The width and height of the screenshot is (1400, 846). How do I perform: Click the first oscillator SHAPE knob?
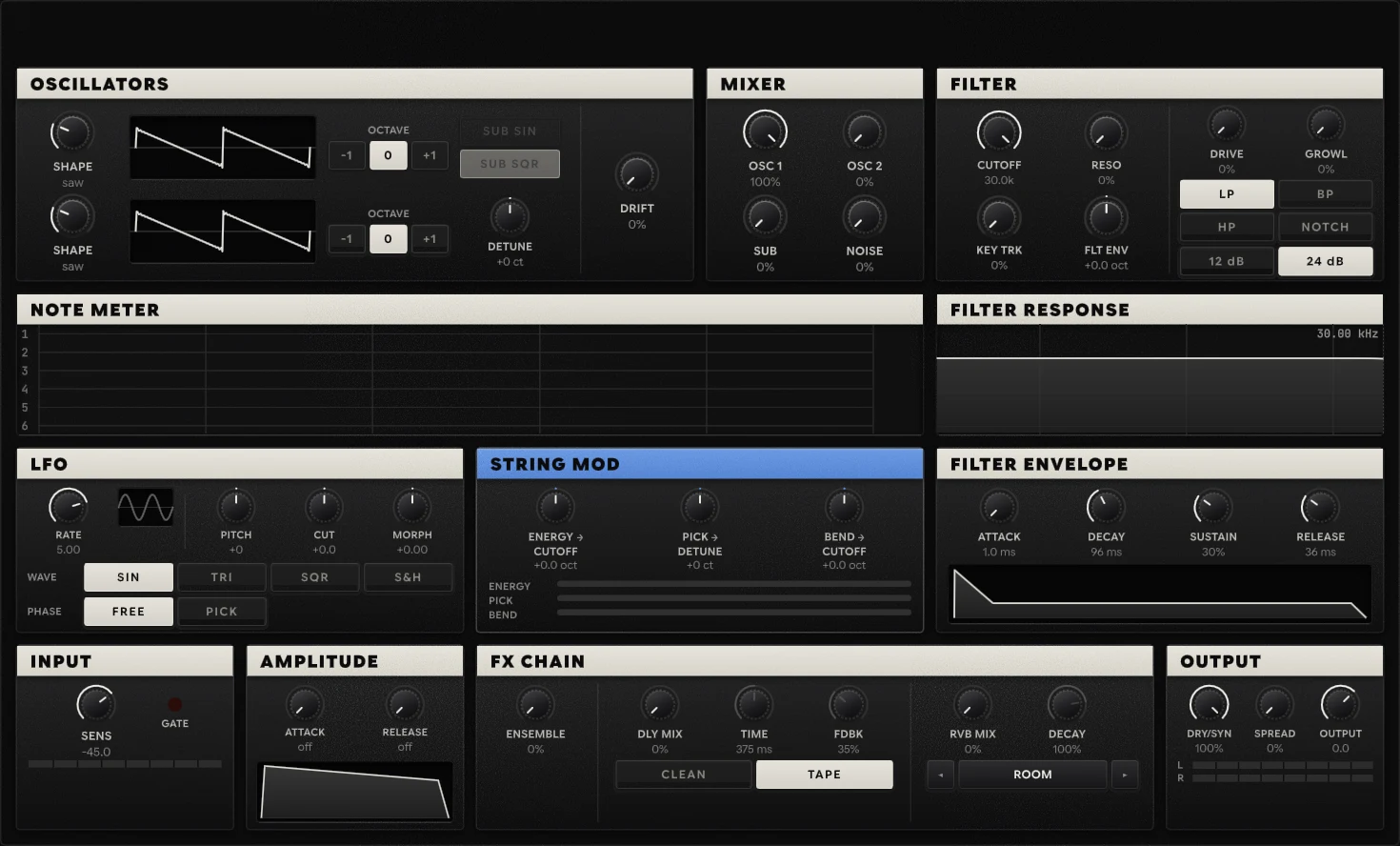72,133
